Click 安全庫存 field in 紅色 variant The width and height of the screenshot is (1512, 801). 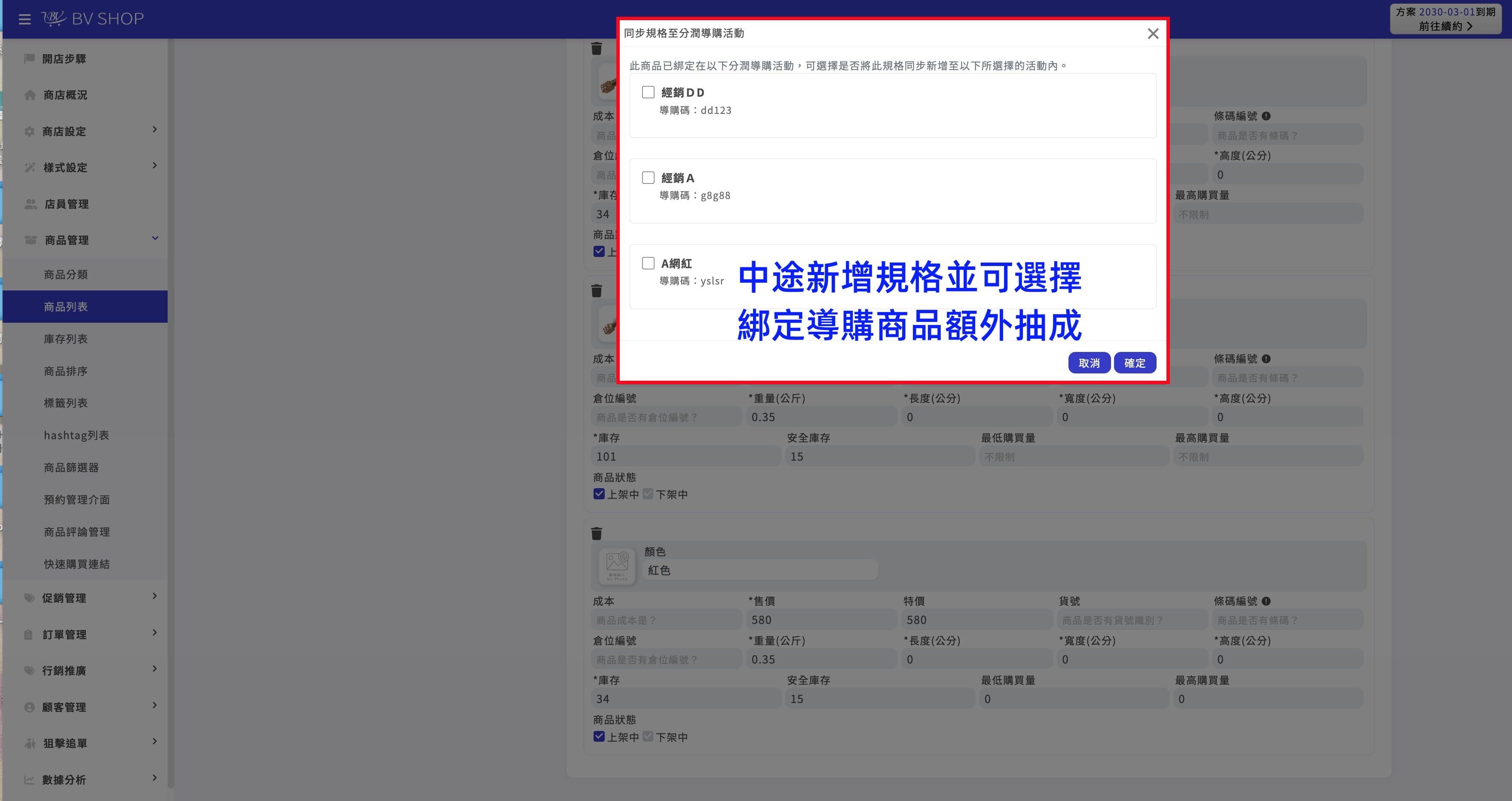(880, 699)
